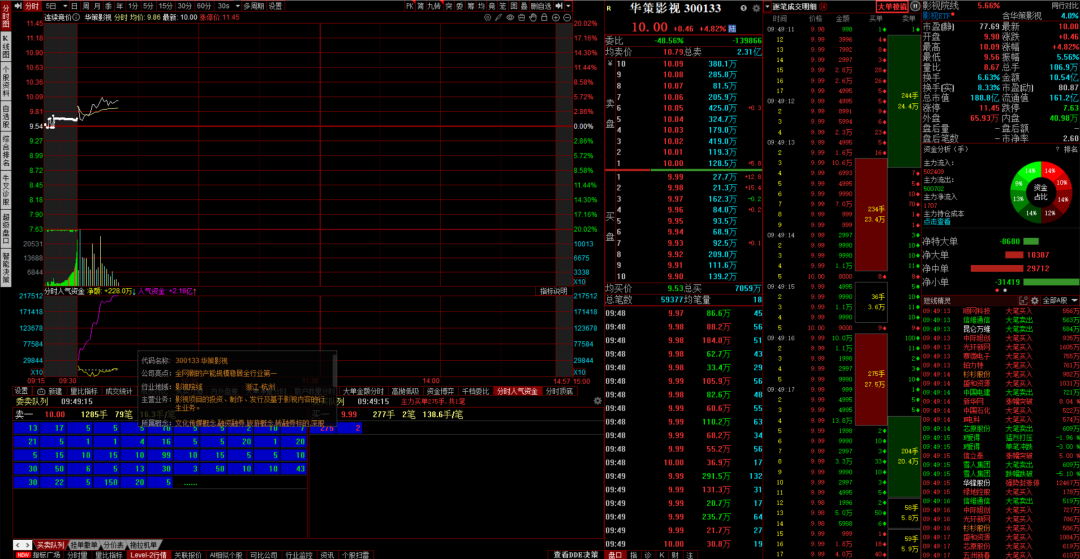Click 查看DDE决策 button
The width and height of the screenshot is (1080, 559).
[x=575, y=554]
